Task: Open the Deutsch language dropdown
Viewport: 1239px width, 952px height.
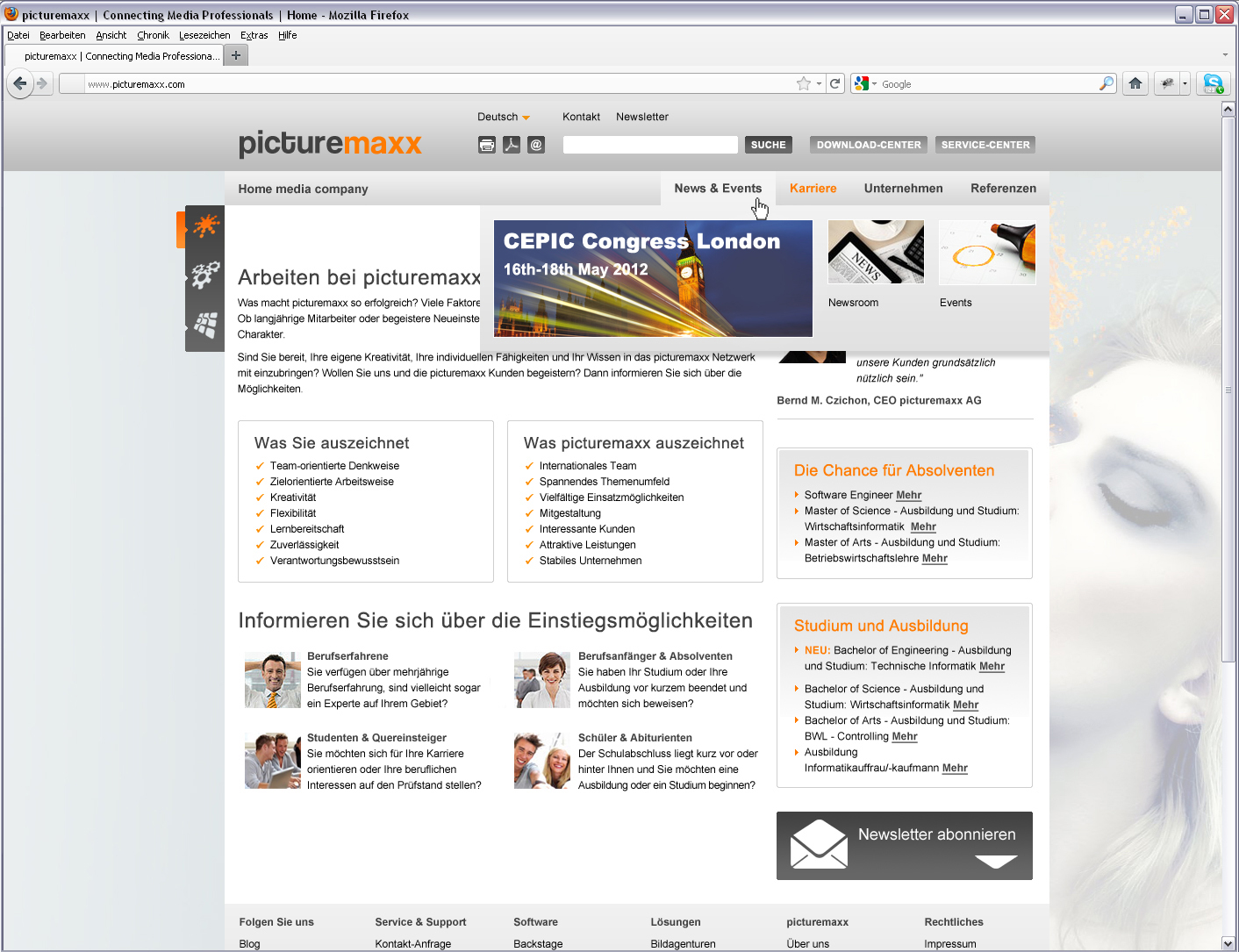Action: [504, 117]
